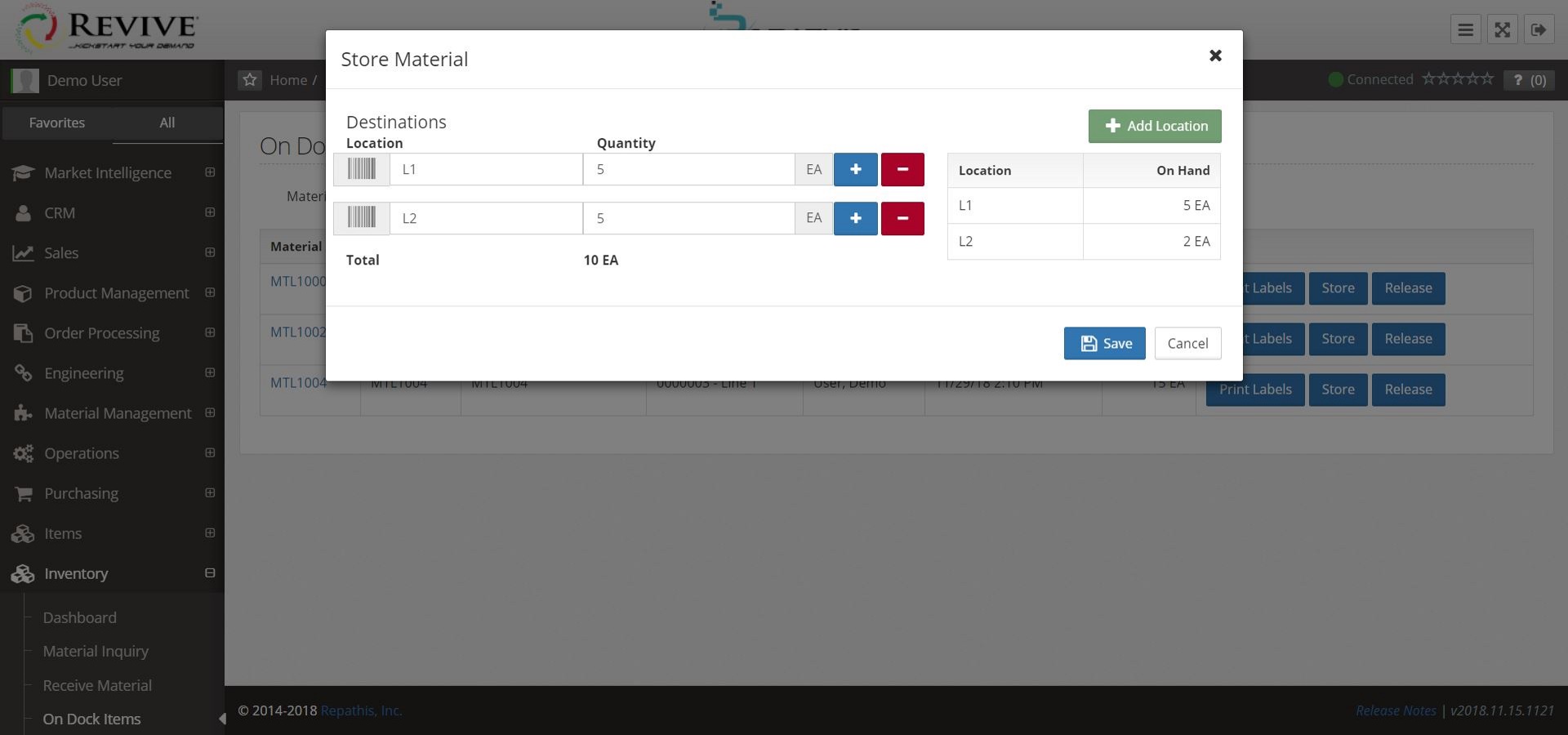Click the Add Location button

coord(1154,126)
